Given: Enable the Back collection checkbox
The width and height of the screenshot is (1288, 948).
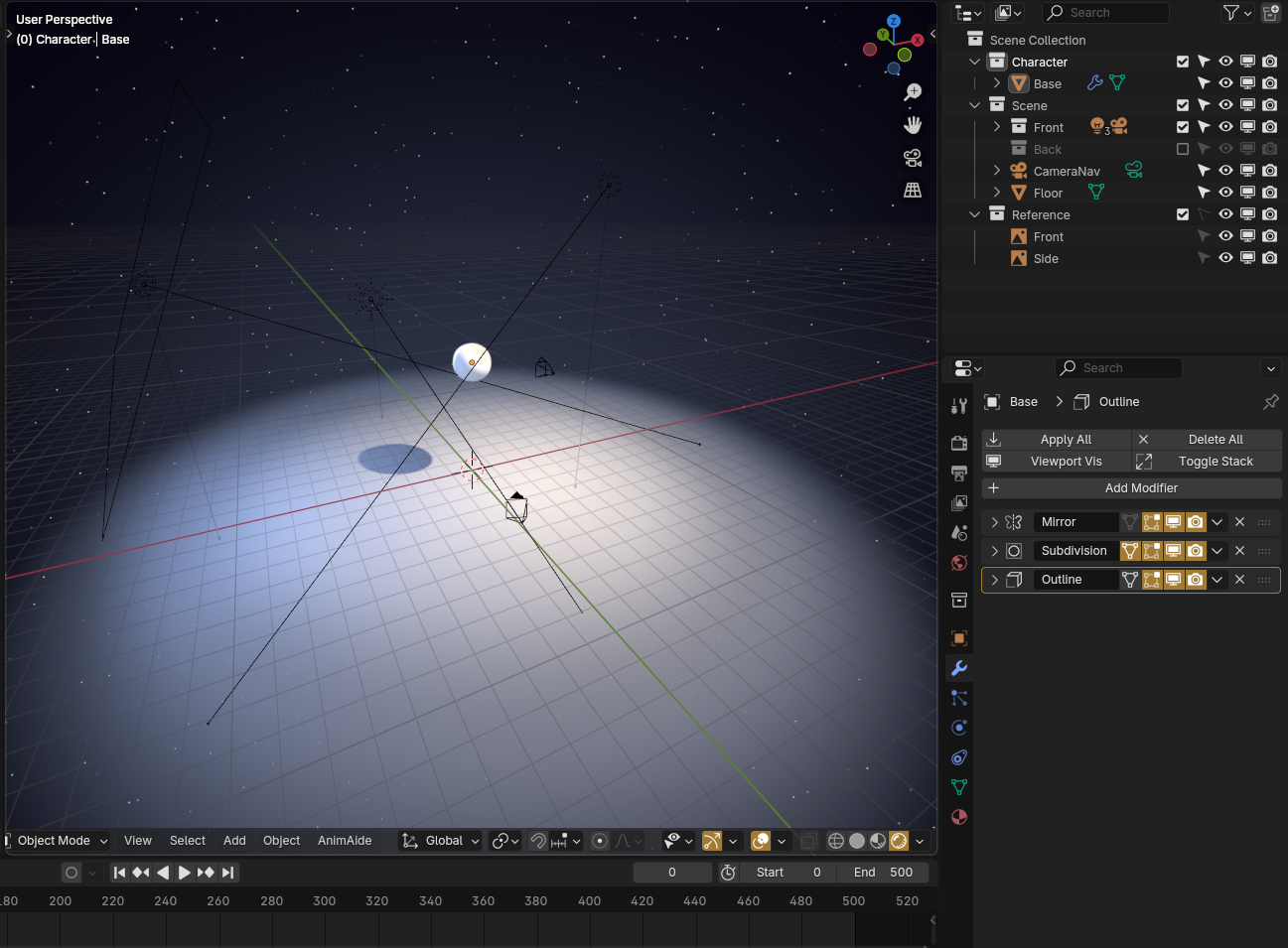Looking at the screenshot, I should [x=1182, y=149].
